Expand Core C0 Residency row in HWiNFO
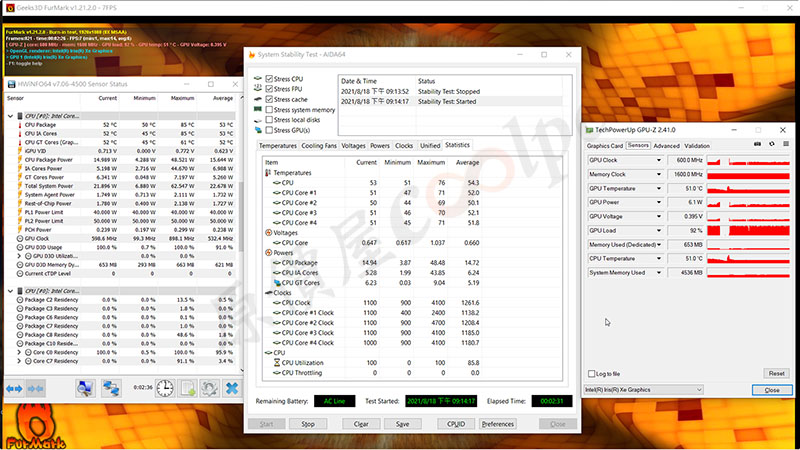The height and width of the screenshot is (450, 800). click(19, 353)
